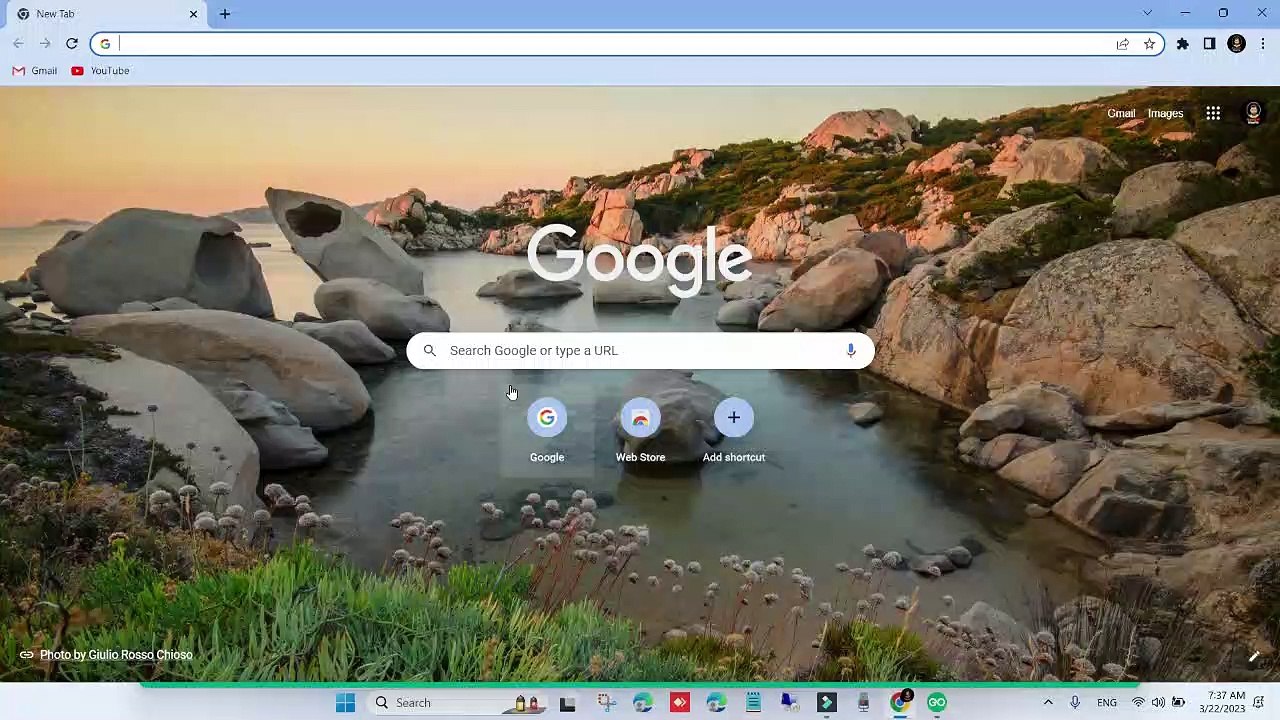Viewport: 1280px width, 720px height.
Task: Close the New Tab tab
Action: click(x=193, y=14)
